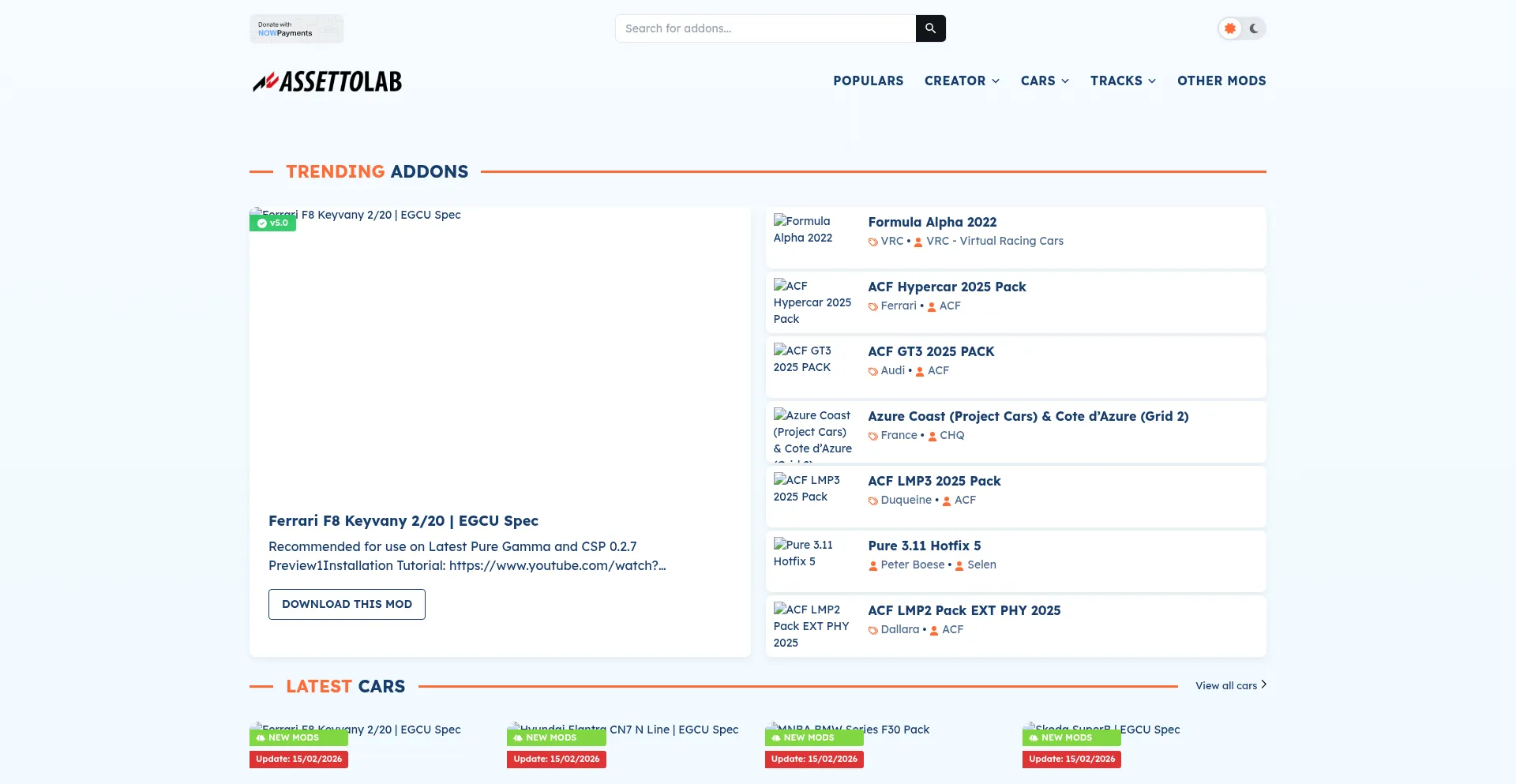Expand the TRACKS dropdown menu
1516x784 pixels.
[x=1123, y=81]
